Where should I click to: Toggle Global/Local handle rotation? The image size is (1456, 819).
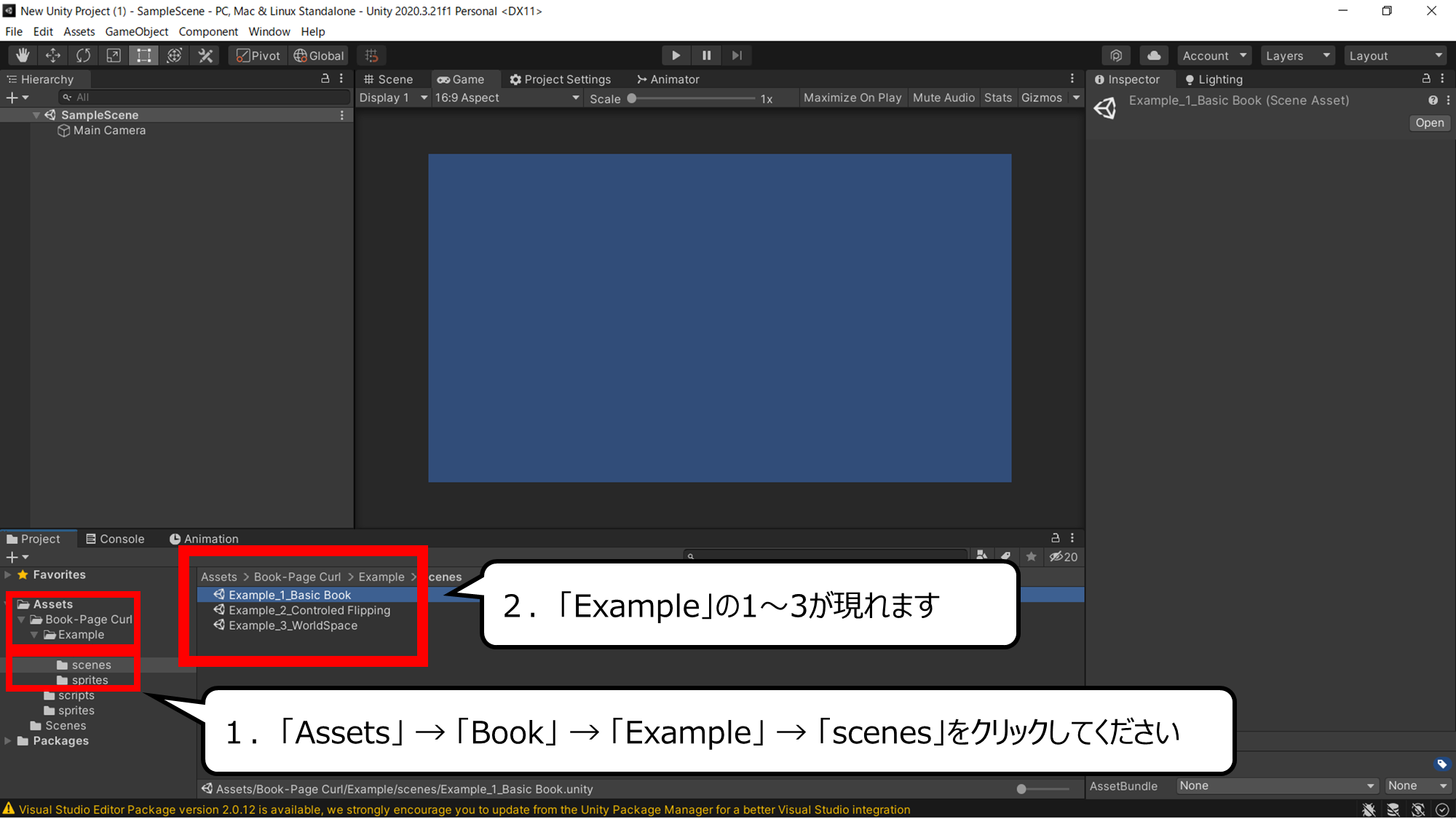pos(318,55)
